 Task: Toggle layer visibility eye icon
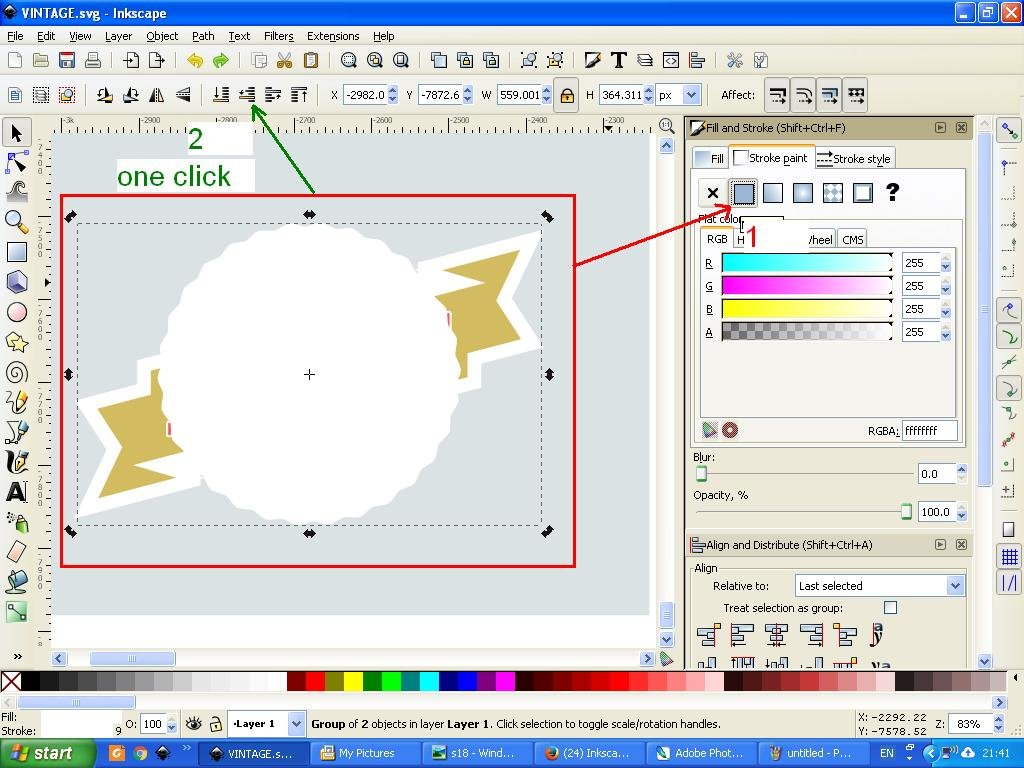[x=193, y=724]
